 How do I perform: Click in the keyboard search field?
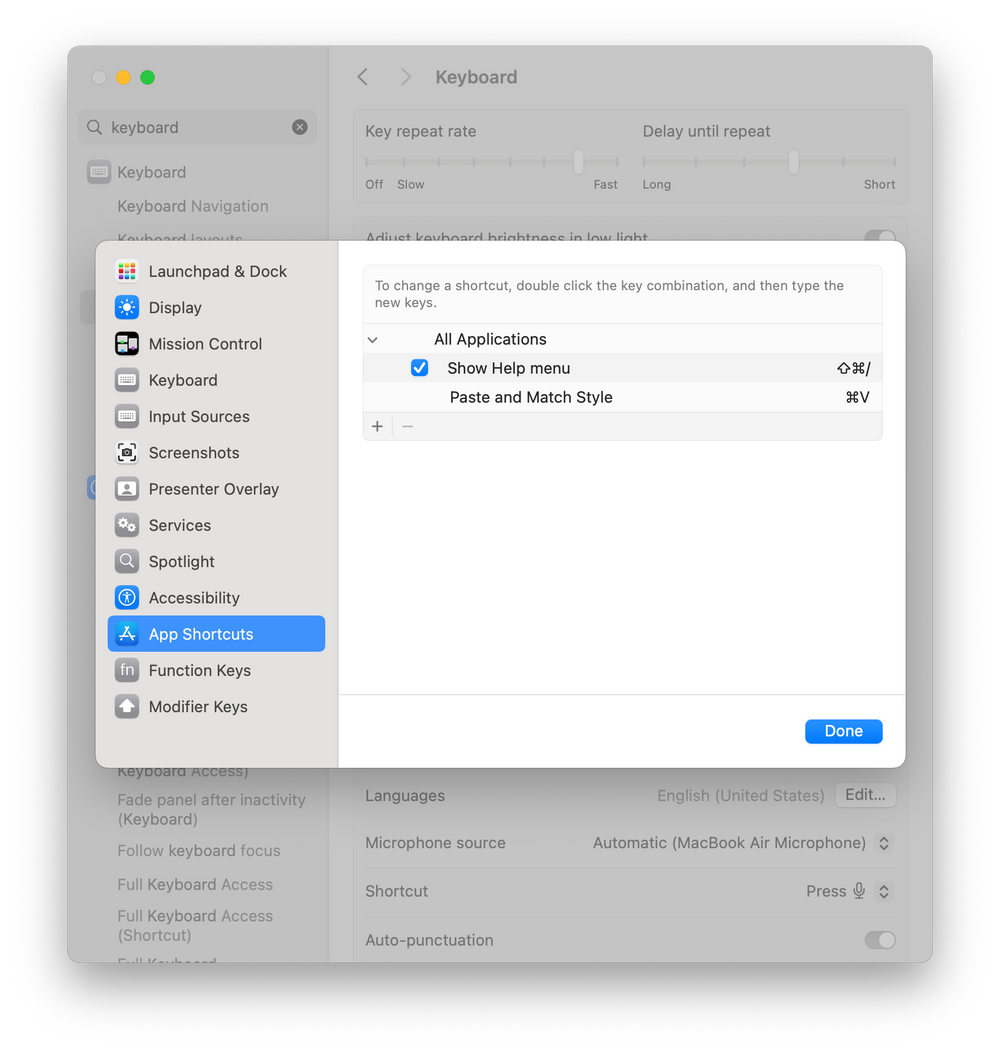197,127
